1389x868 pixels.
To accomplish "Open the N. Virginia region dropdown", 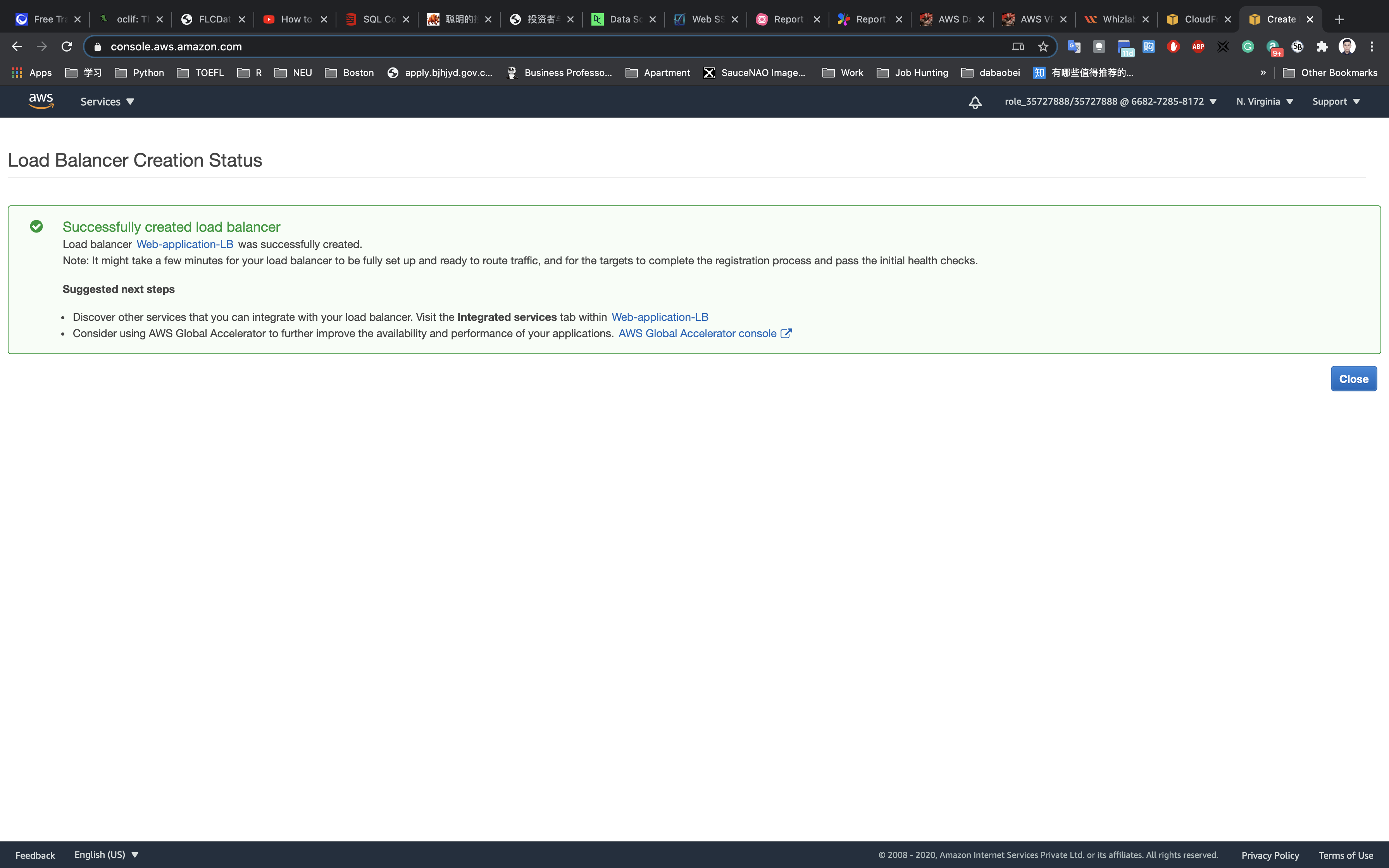I will (x=1265, y=102).
